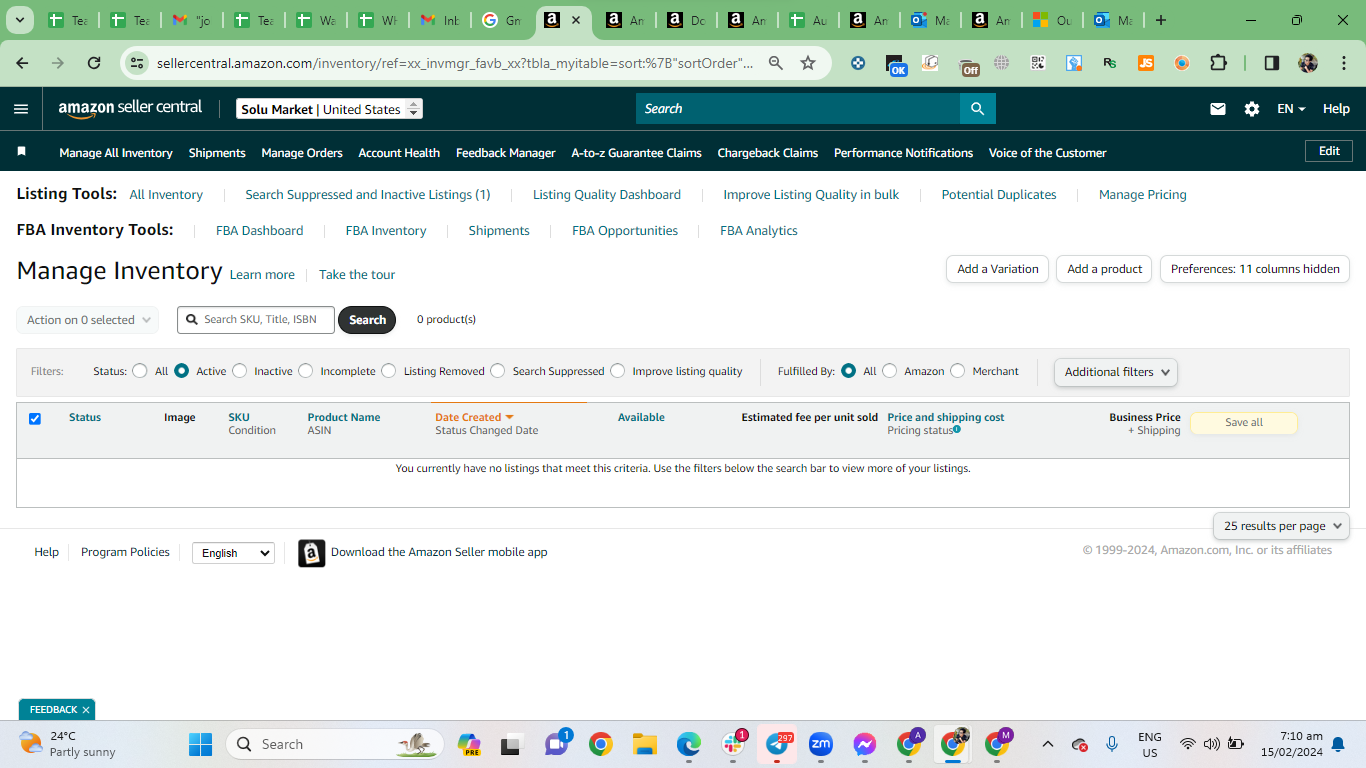Click the Search SKU, Title, ISBN field
This screenshot has width=1366, height=768.
[256, 320]
